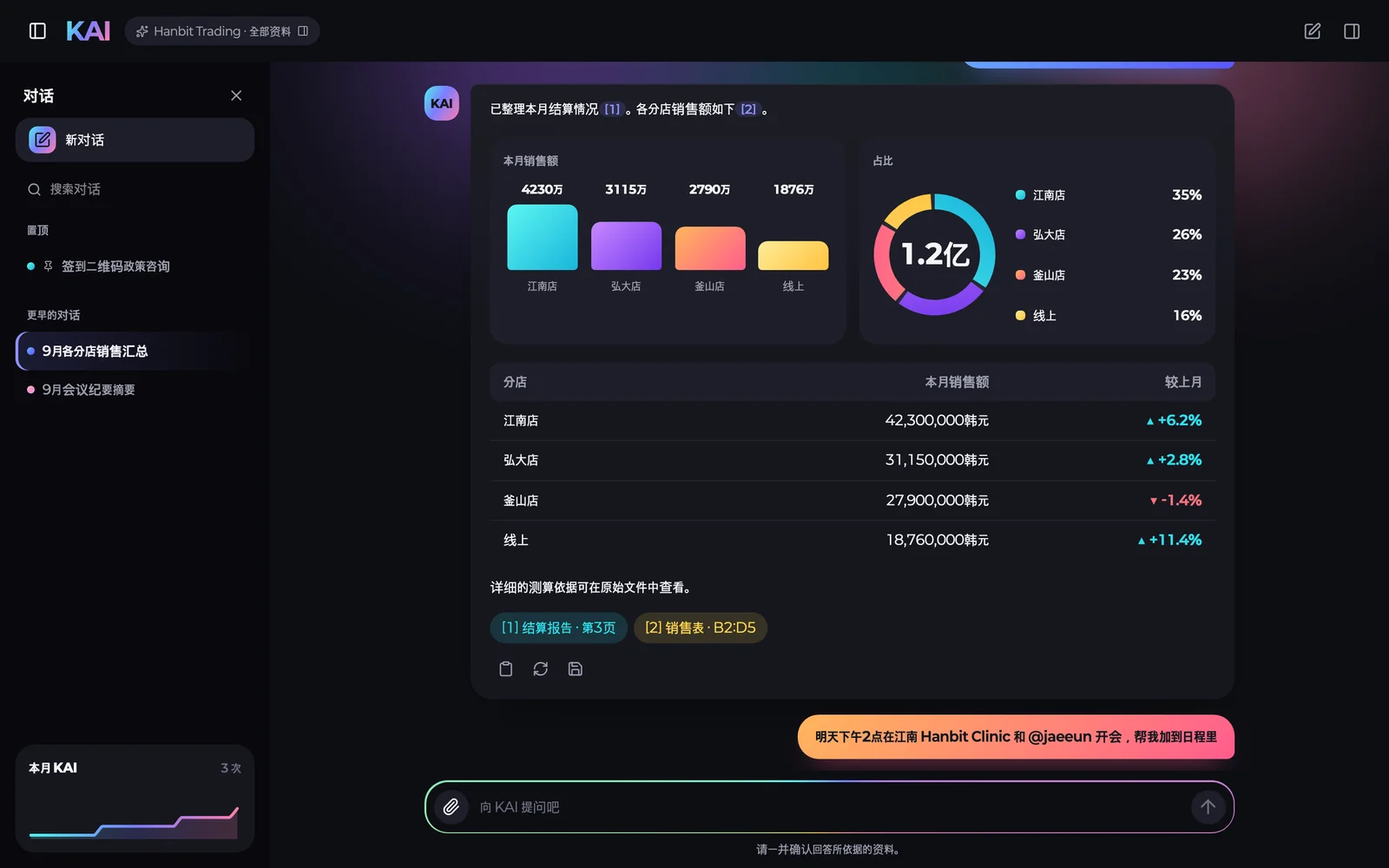The image size is (1389, 868).
Task: Click the 较上月 column header
Action: pos(1183,382)
